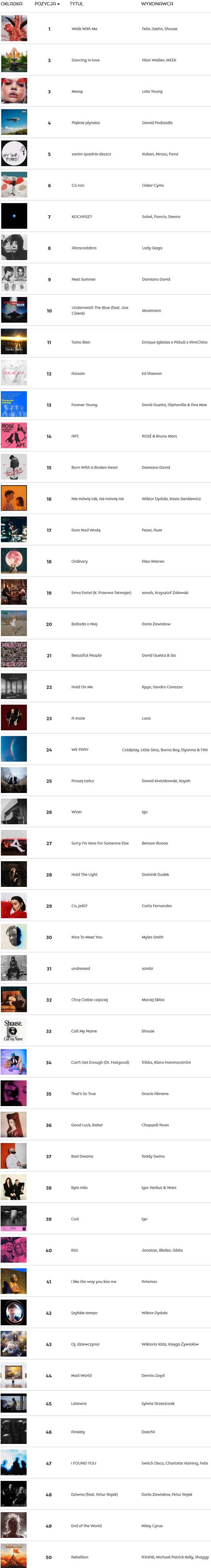Click the TYTUŁ column header
Viewport: 211px width, 1568px height.
click(76, 4)
